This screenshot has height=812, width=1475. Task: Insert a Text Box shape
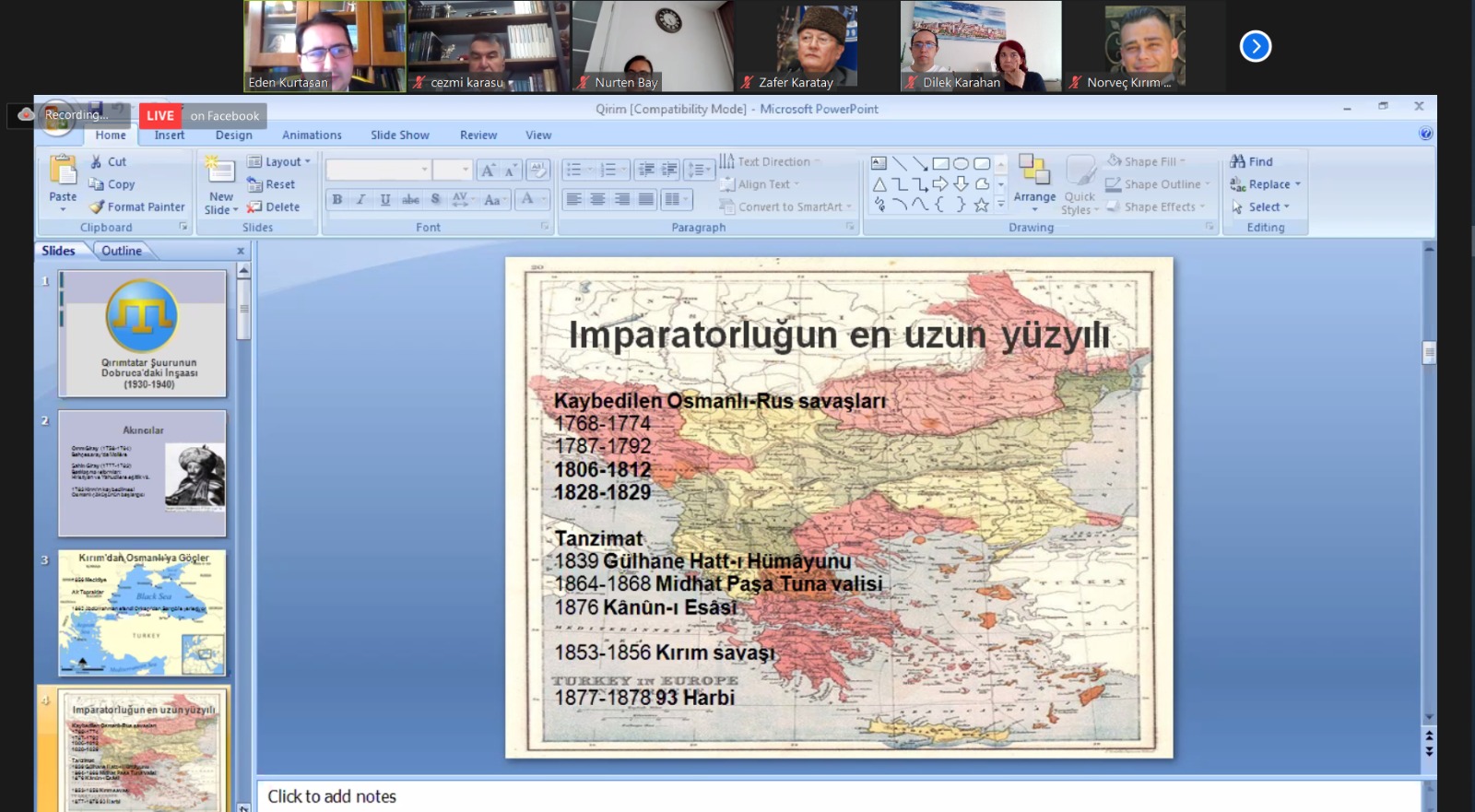(x=879, y=163)
